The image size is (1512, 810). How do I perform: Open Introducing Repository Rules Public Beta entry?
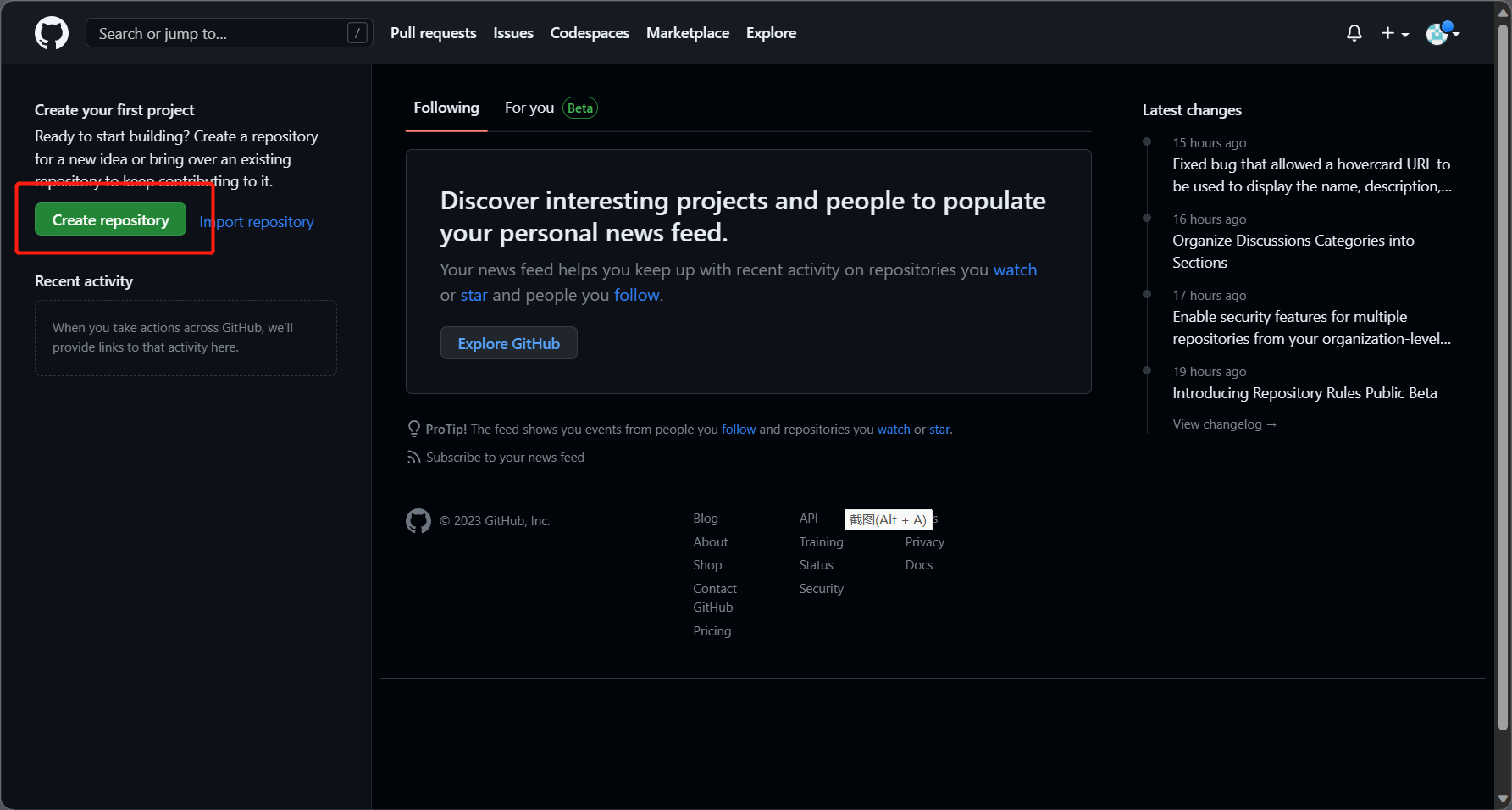coord(1304,393)
